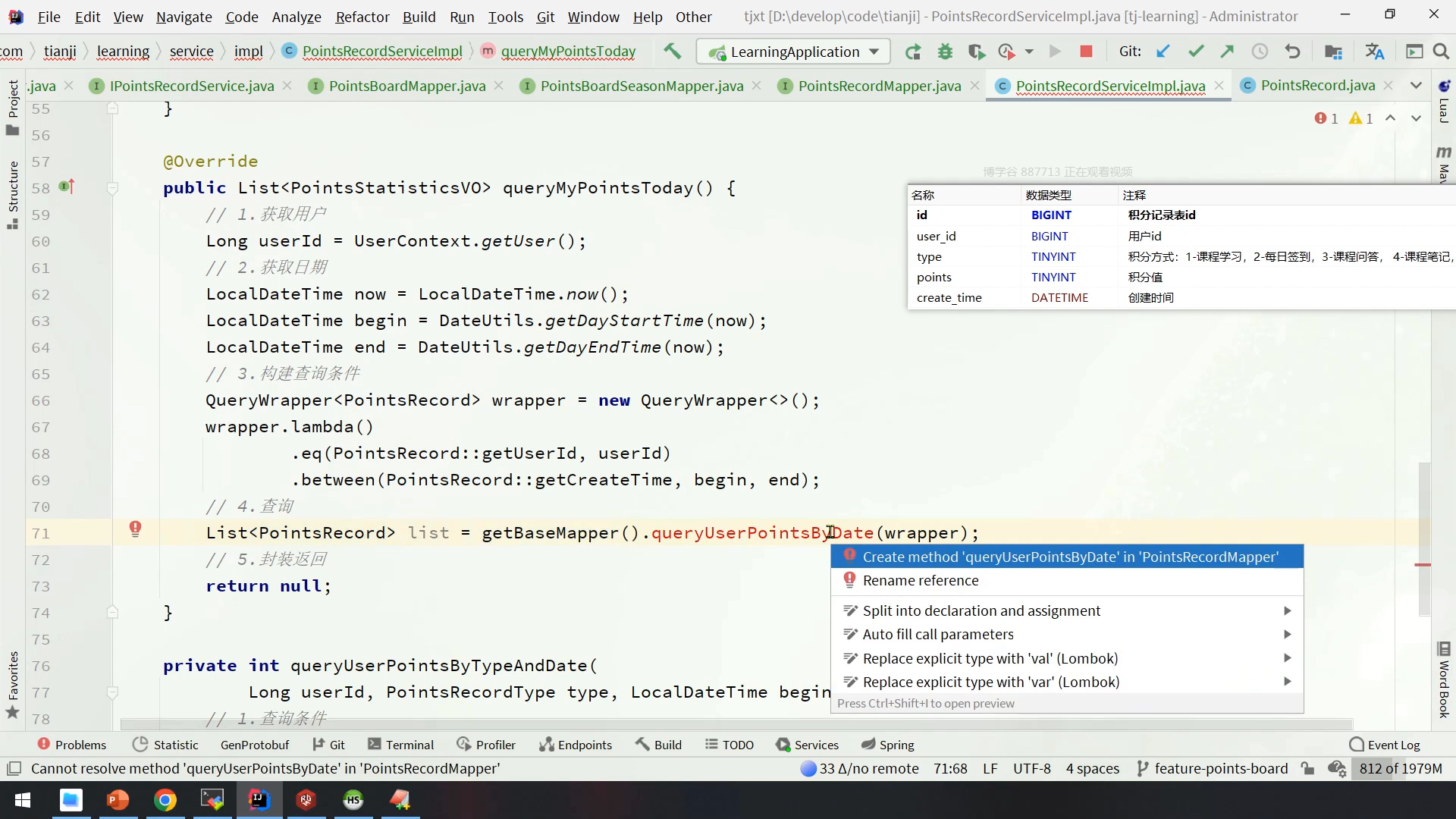Open the Terminal tool window

pos(401,745)
